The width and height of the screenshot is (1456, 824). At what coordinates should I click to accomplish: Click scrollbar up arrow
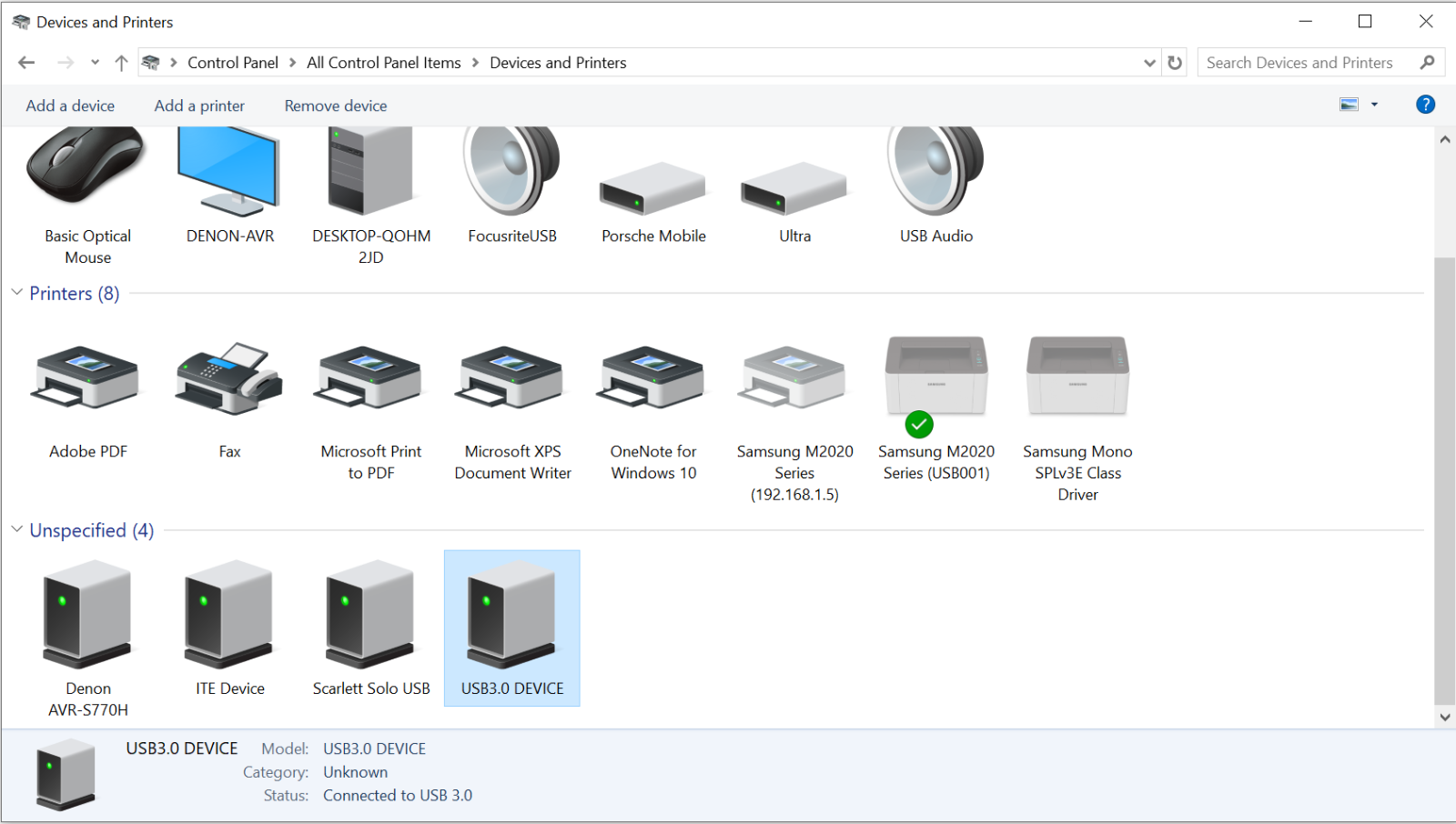tap(1445, 139)
